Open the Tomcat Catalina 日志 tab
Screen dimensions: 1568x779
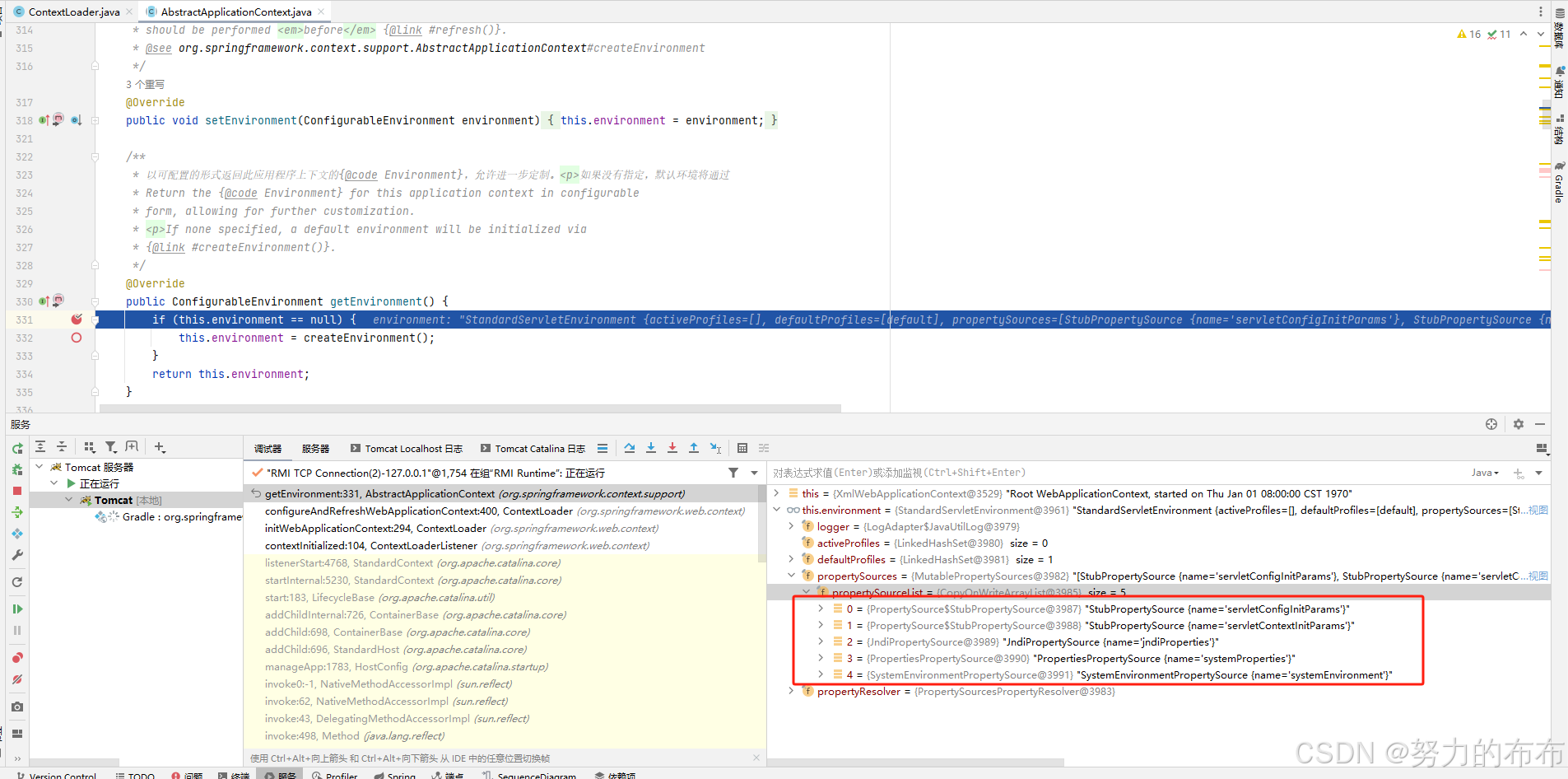533,449
